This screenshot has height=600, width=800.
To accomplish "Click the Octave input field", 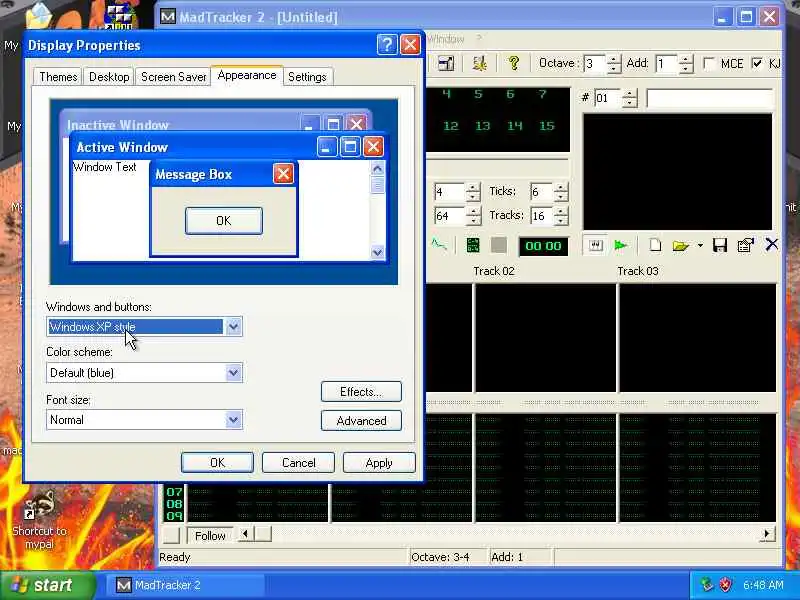I will pyautogui.click(x=595, y=64).
